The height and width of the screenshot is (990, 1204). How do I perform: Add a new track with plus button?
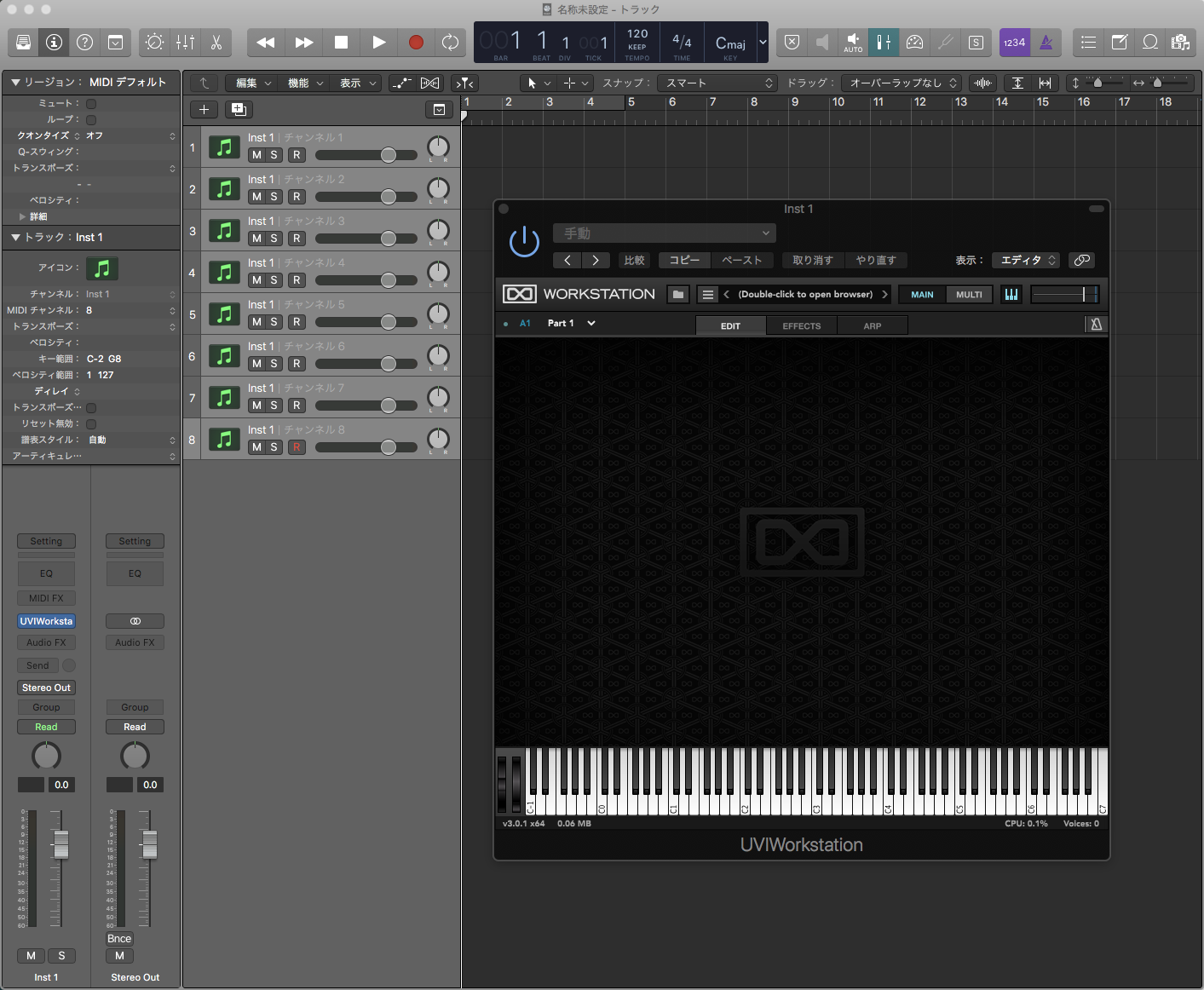click(204, 109)
